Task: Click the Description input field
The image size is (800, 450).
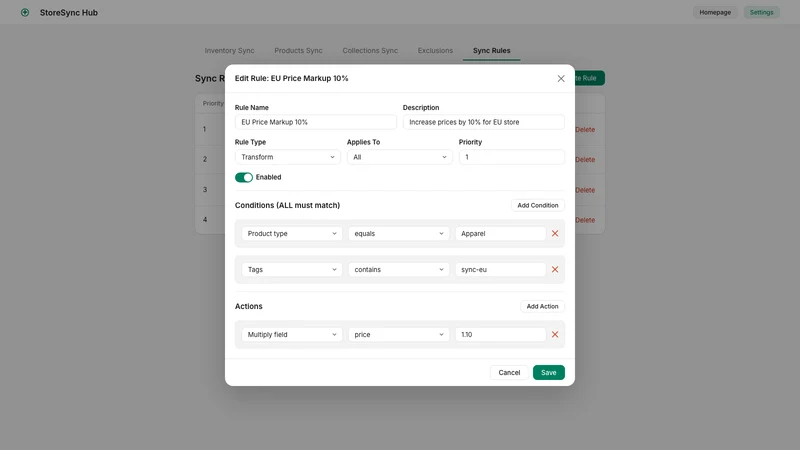Action: coord(484,122)
